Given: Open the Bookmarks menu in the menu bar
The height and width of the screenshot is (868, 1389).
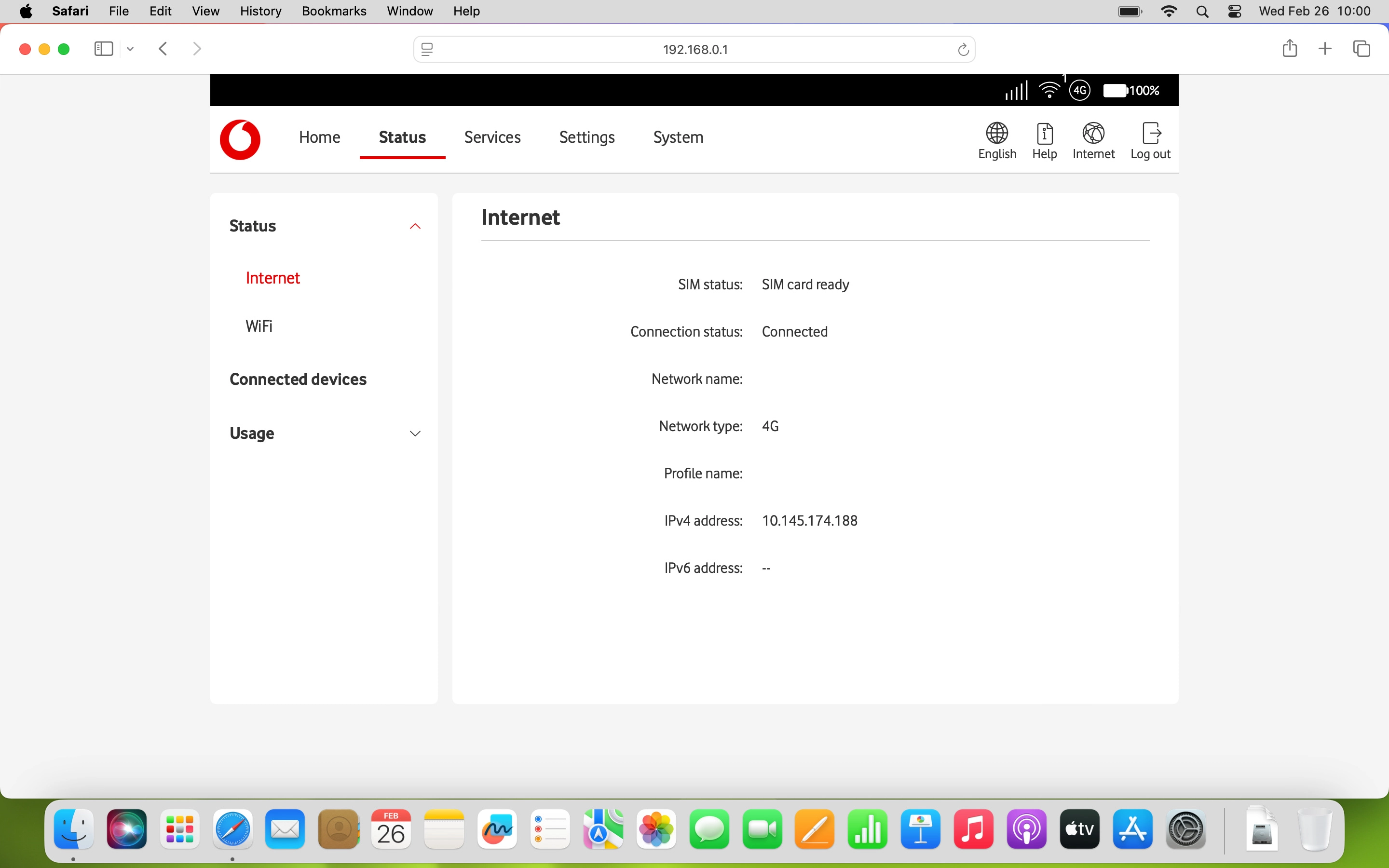Looking at the screenshot, I should click(334, 11).
